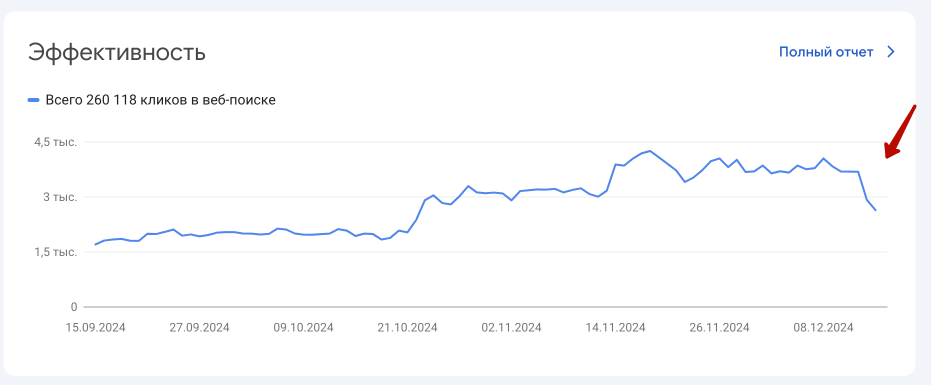
Task: Select the 26.11.2024 date label
Action: coord(719,327)
